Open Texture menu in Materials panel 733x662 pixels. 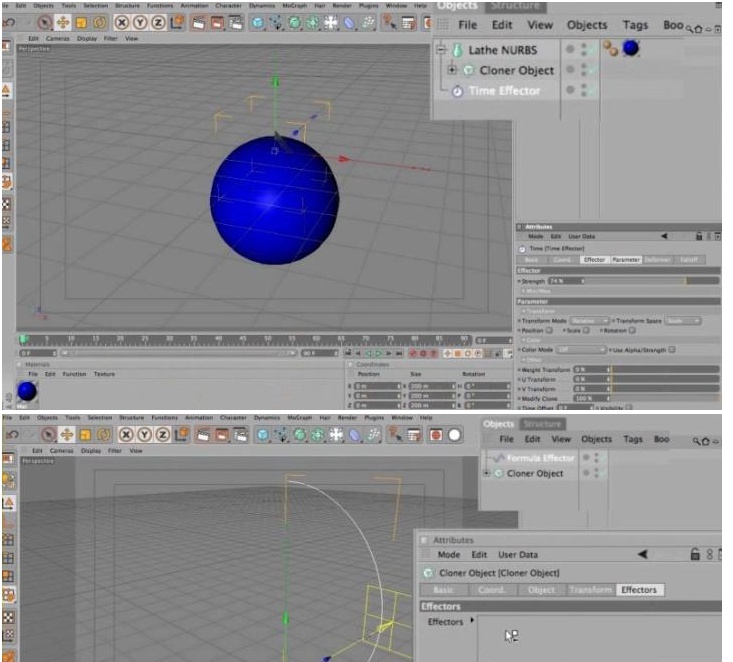tap(104, 374)
